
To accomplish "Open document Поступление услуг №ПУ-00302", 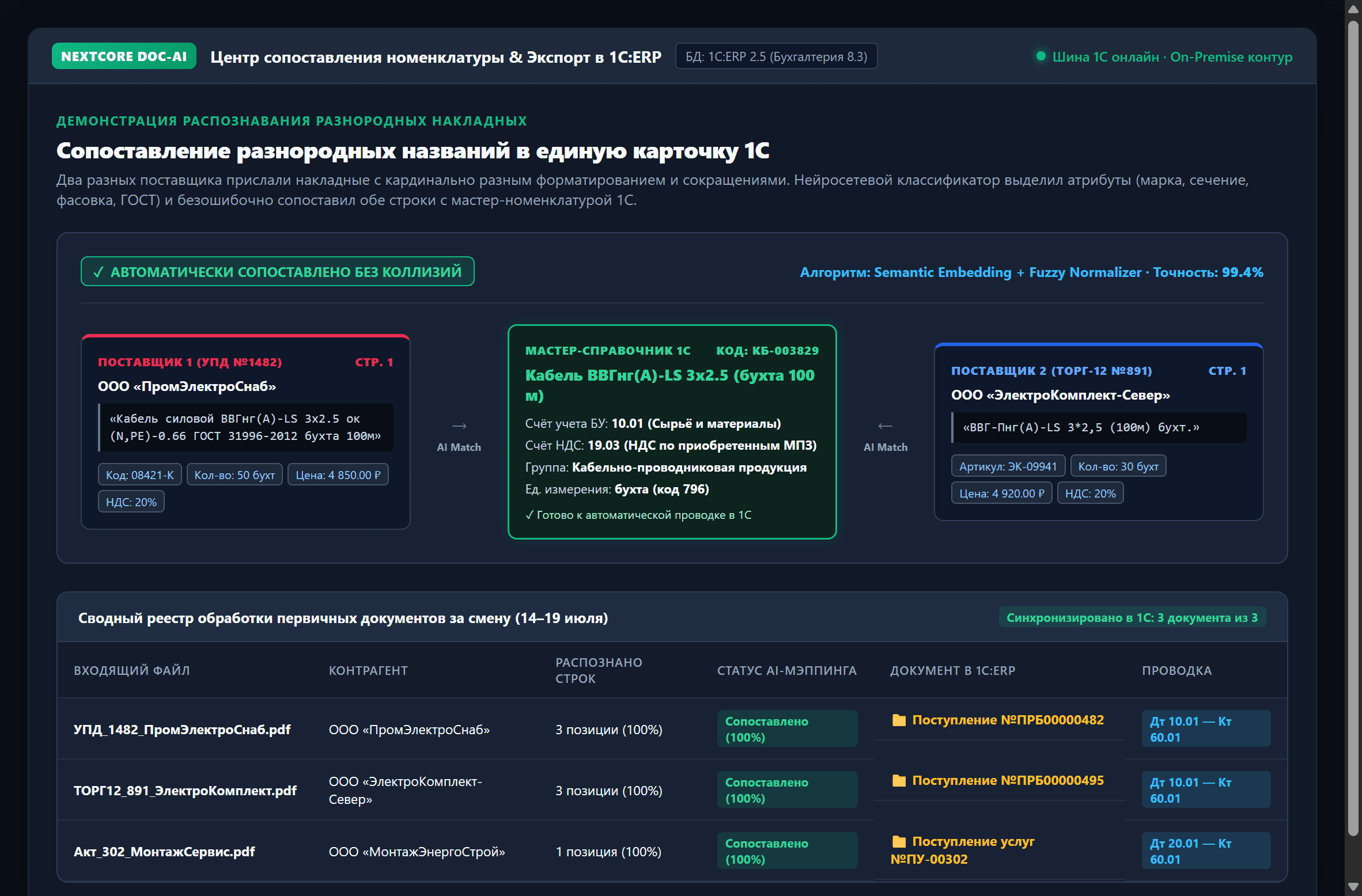I will click(963, 850).
